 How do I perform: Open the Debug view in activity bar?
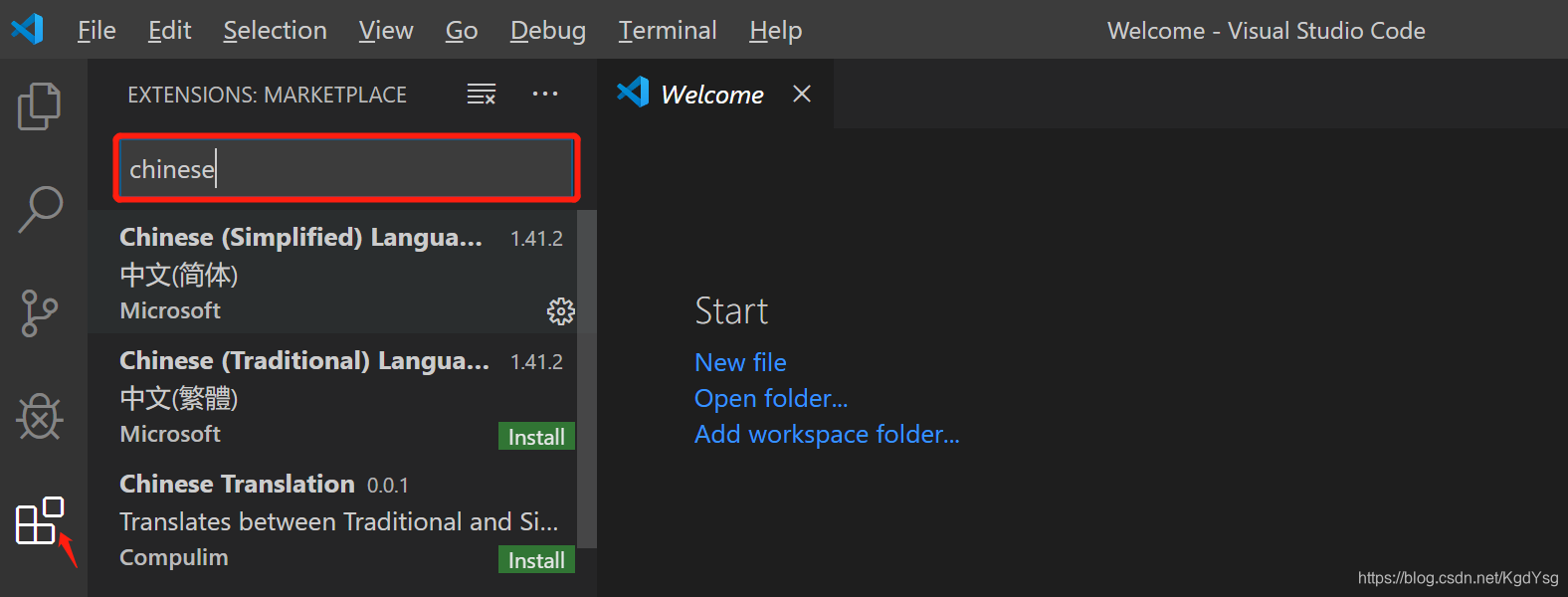40,416
